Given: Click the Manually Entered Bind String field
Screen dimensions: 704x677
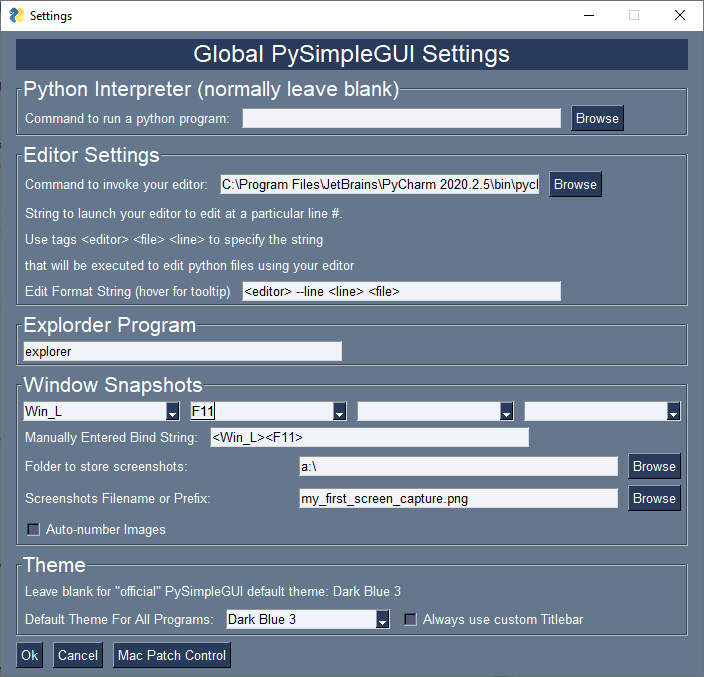Looking at the screenshot, I should (370, 437).
